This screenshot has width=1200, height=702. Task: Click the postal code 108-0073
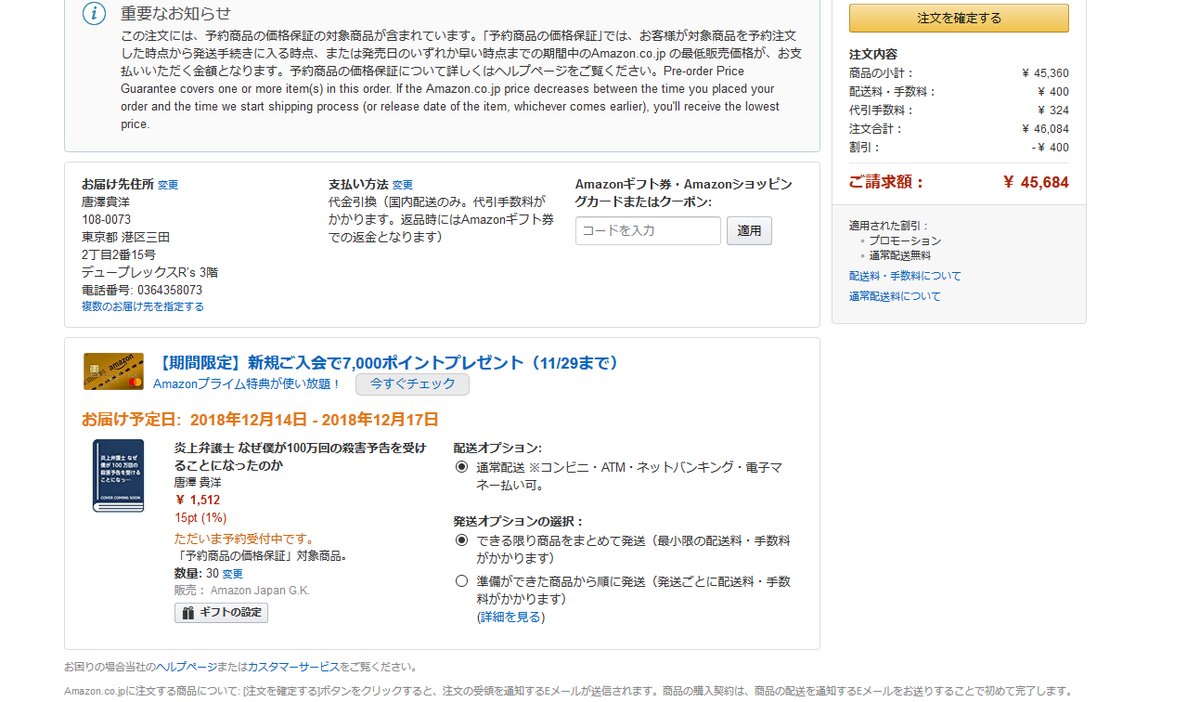click(x=106, y=219)
